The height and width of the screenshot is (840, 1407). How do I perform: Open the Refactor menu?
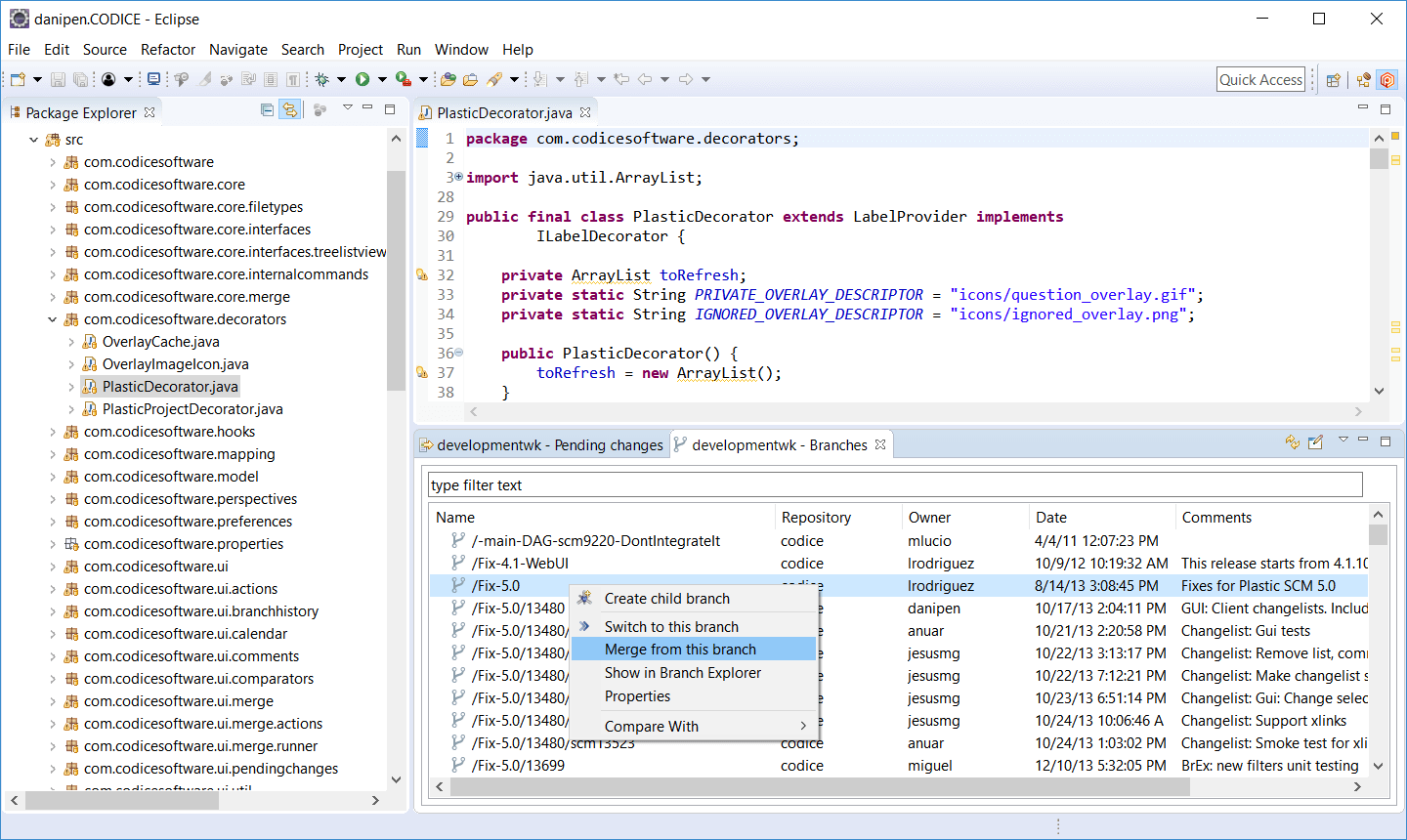pyautogui.click(x=168, y=49)
